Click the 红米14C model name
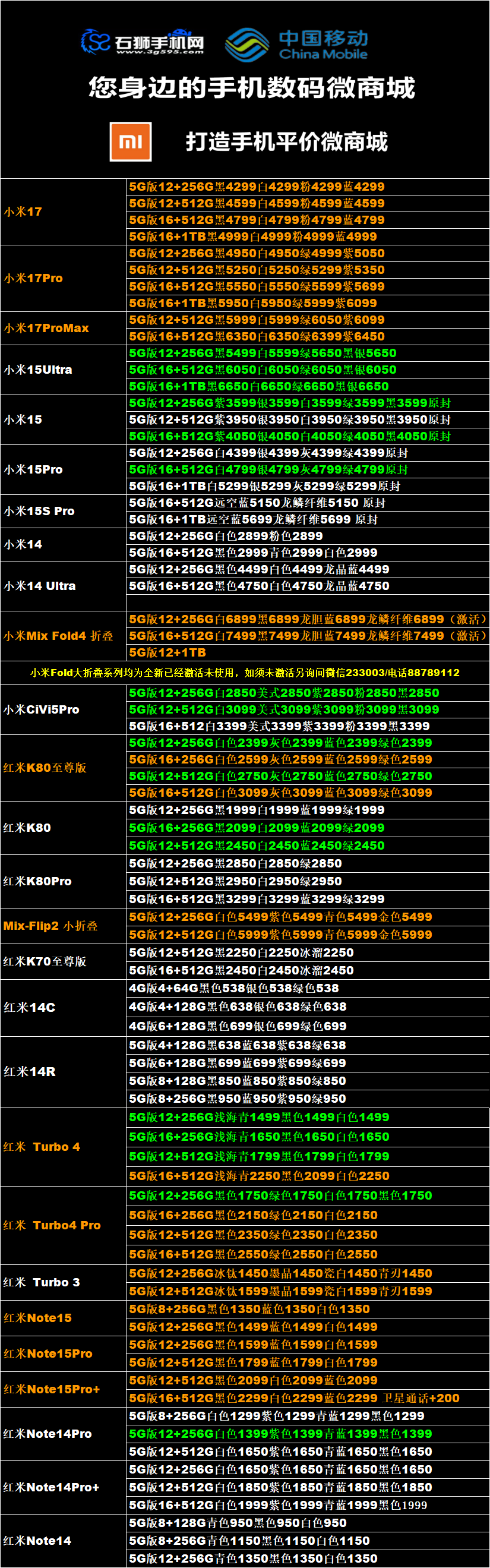 click(x=30, y=1007)
